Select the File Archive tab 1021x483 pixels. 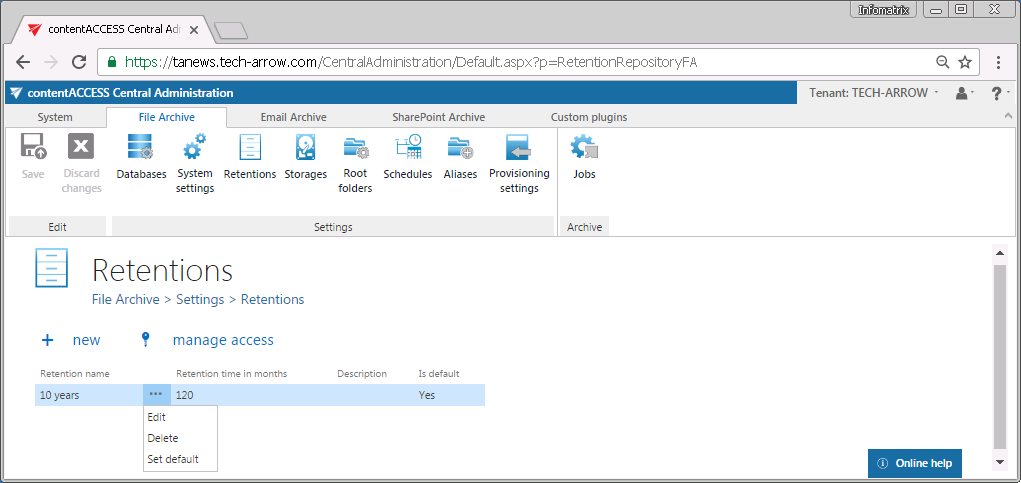pyautogui.click(x=167, y=117)
